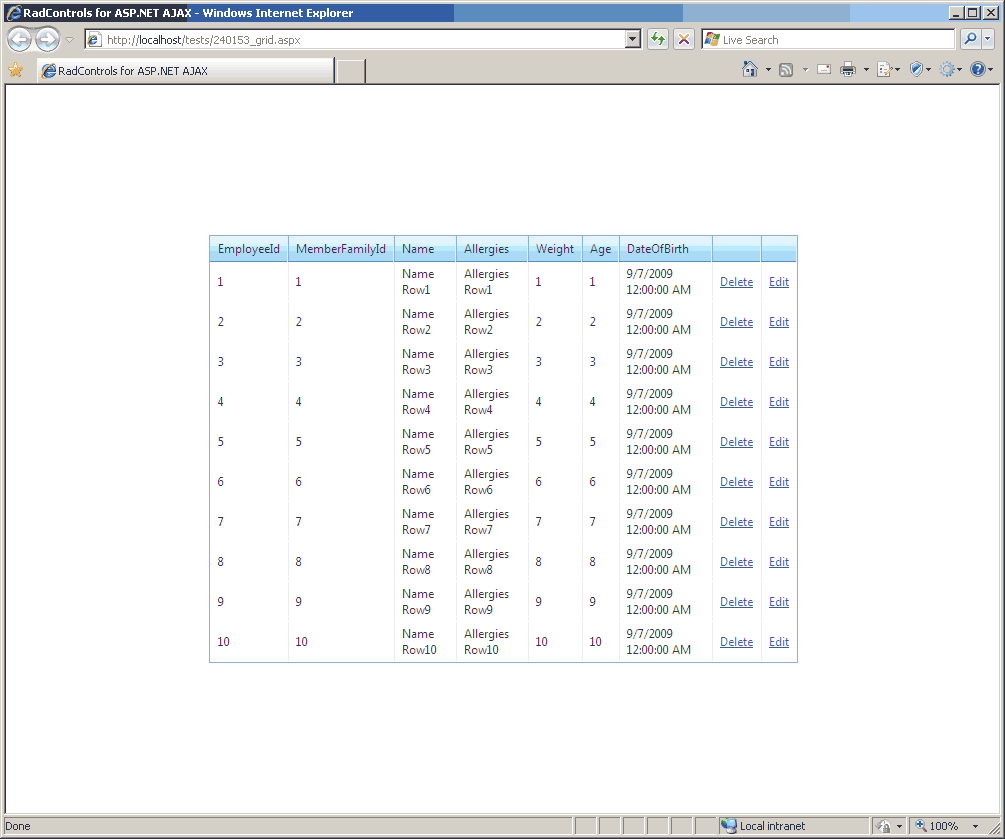The height and width of the screenshot is (839, 1005).
Task: Click the Name column header
Action: (425, 249)
